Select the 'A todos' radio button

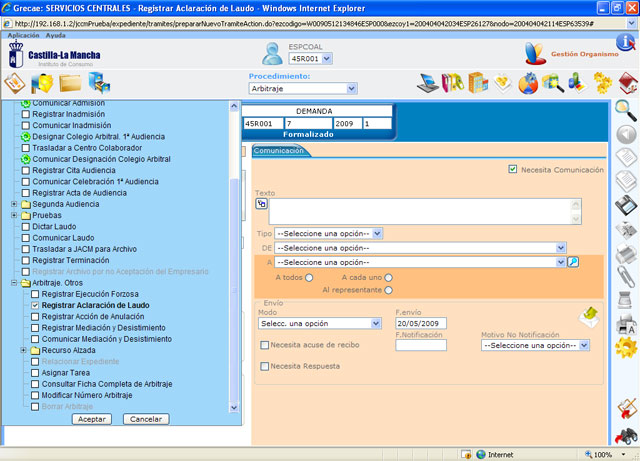click(x=310, y=277)
